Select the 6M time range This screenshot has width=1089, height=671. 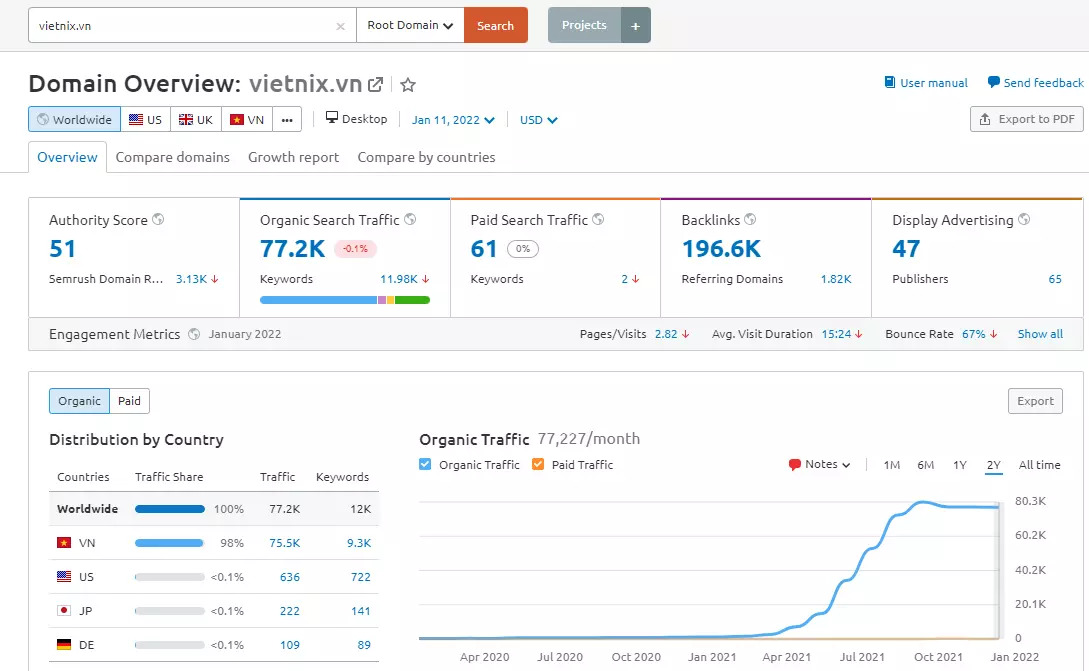click(926, 465)
